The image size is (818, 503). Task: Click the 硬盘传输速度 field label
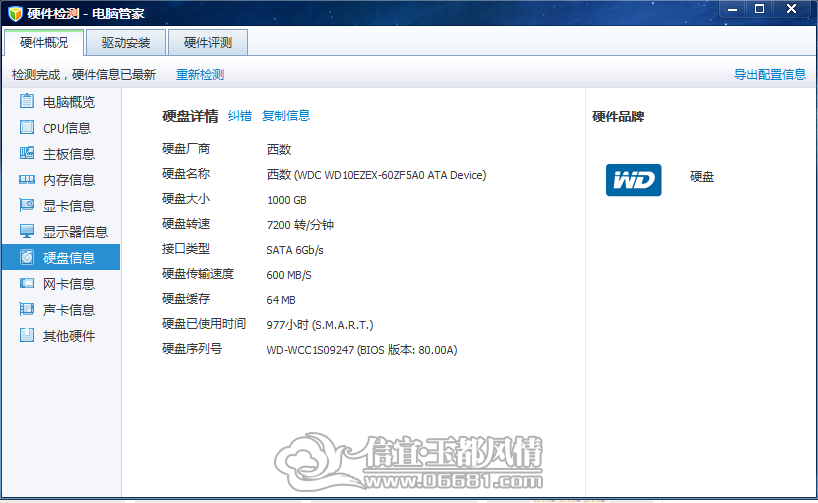tap(198, 273)
